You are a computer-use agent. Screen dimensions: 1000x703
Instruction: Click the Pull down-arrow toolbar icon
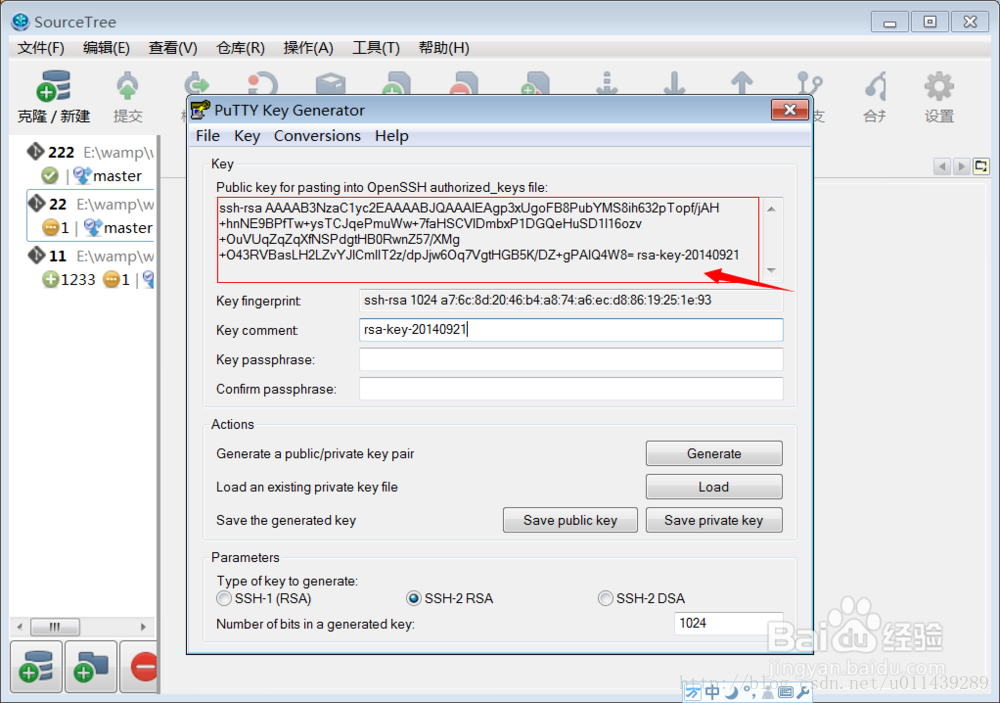(x=674, y=83)
